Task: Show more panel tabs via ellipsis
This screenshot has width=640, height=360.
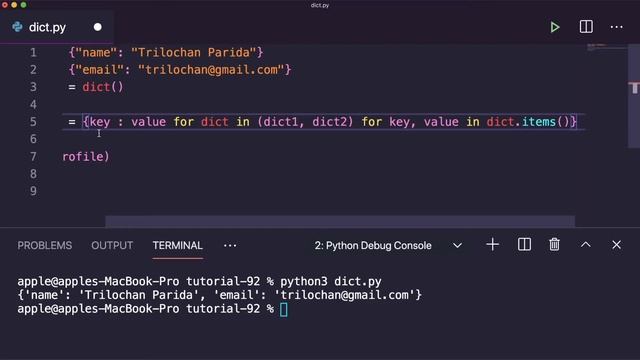Action: point(230,245)
